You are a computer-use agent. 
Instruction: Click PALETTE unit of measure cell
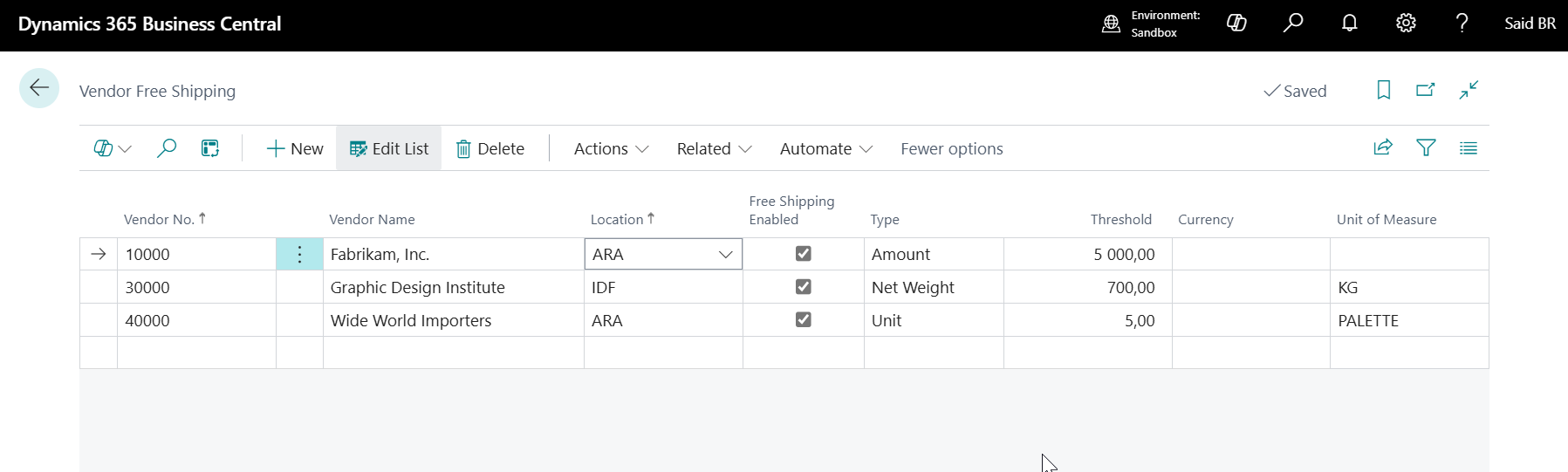pos(1409,320)
